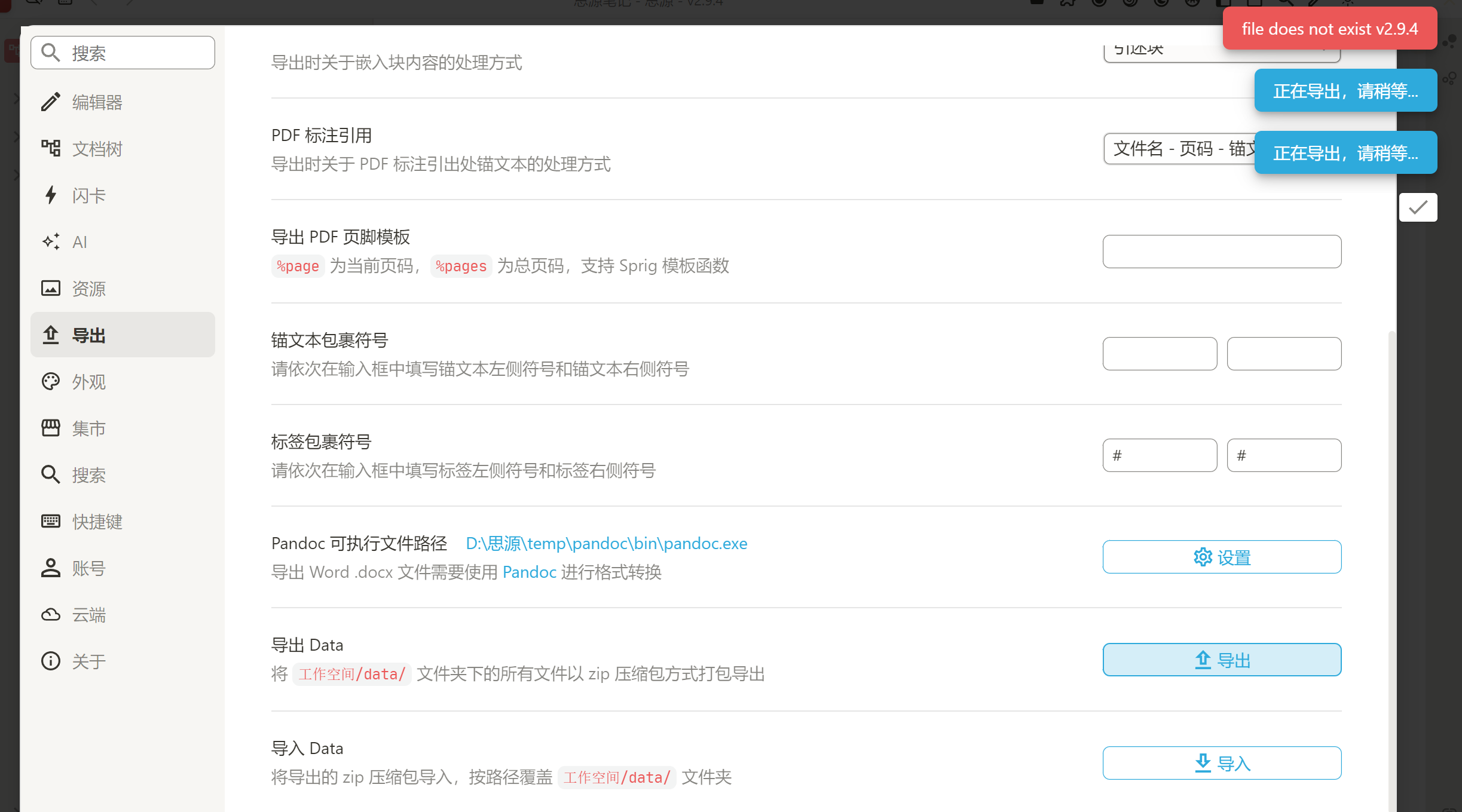Click the 设置 Pandoc path button
The width and height of the screenshot is (1462, 812).
[1222, 557]
